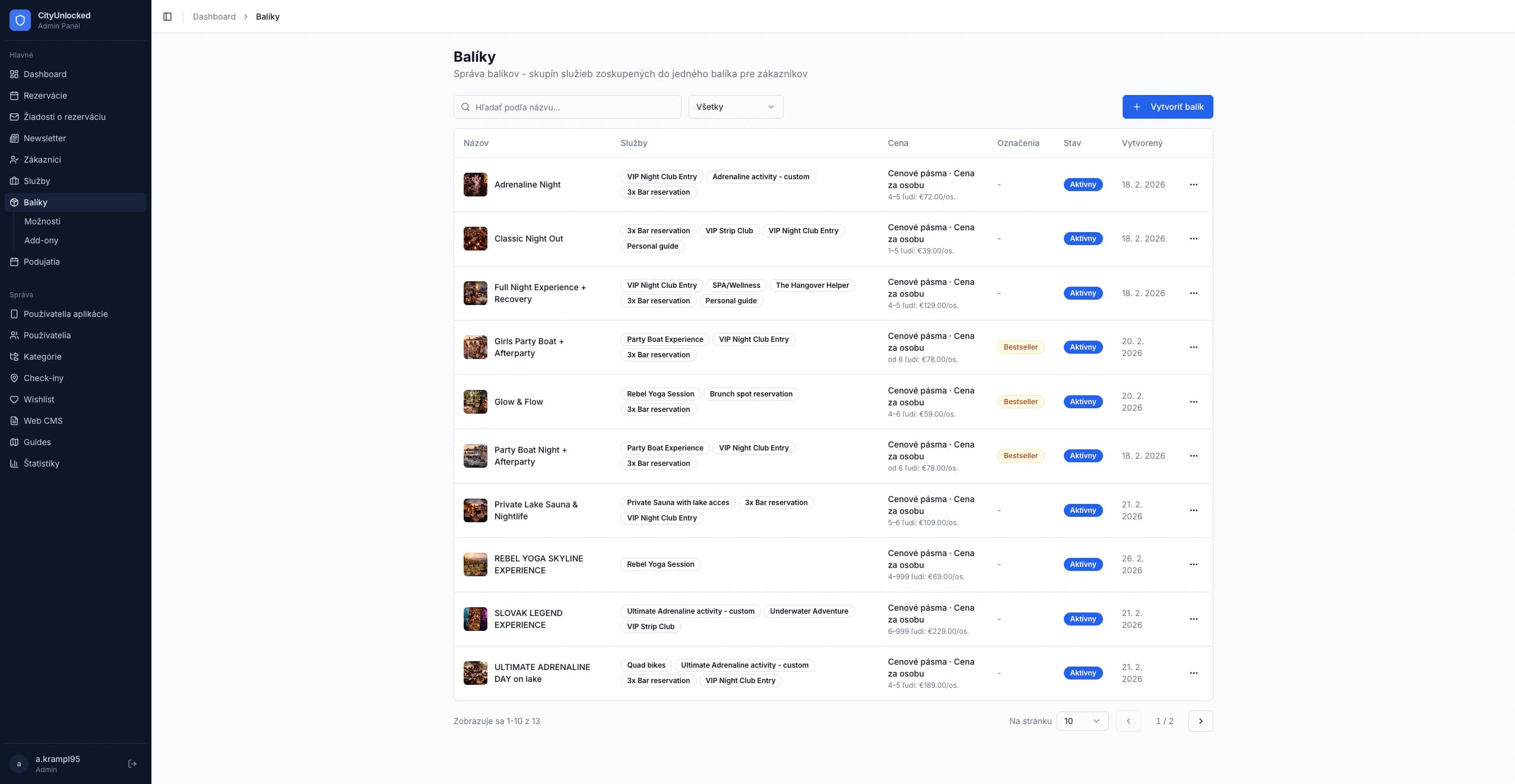This screenshot has width=1515, height=784.
Task: Open Rezervácie in sidebar
Action: click(75, 96)
